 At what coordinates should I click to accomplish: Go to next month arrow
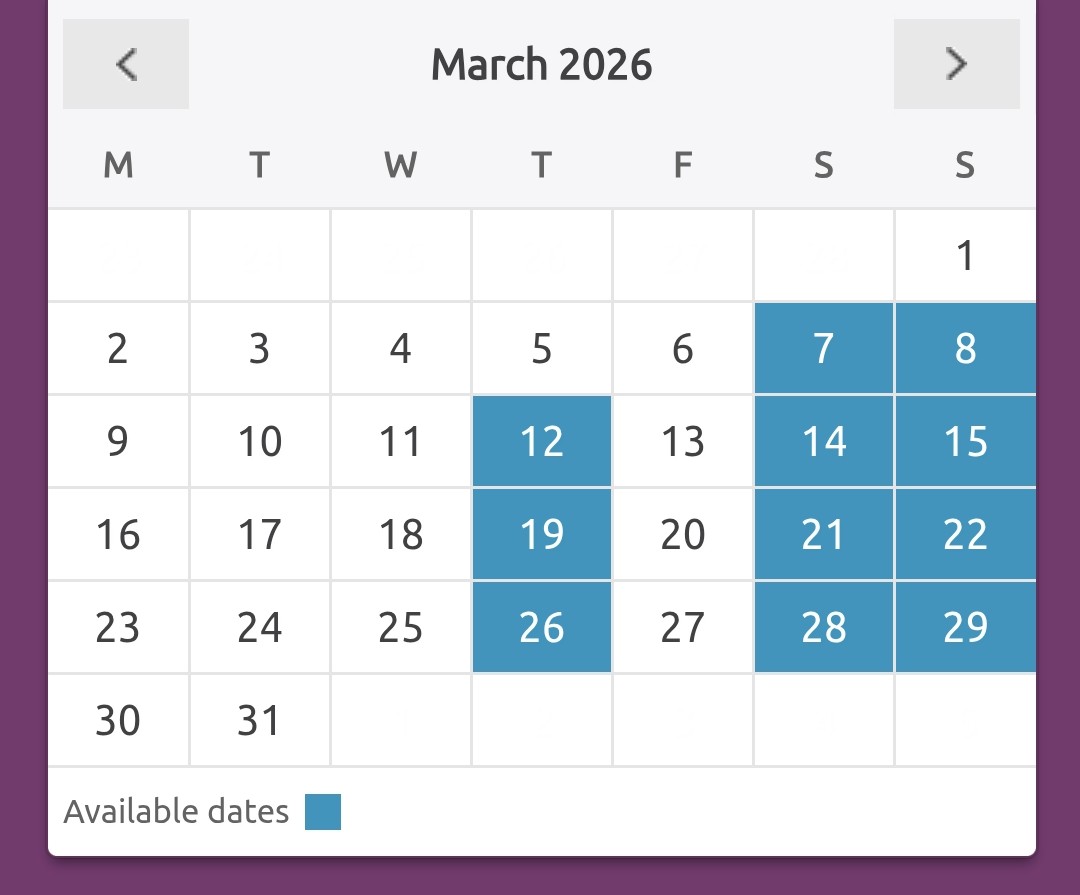pyautogui.click(x=956, y=64)
